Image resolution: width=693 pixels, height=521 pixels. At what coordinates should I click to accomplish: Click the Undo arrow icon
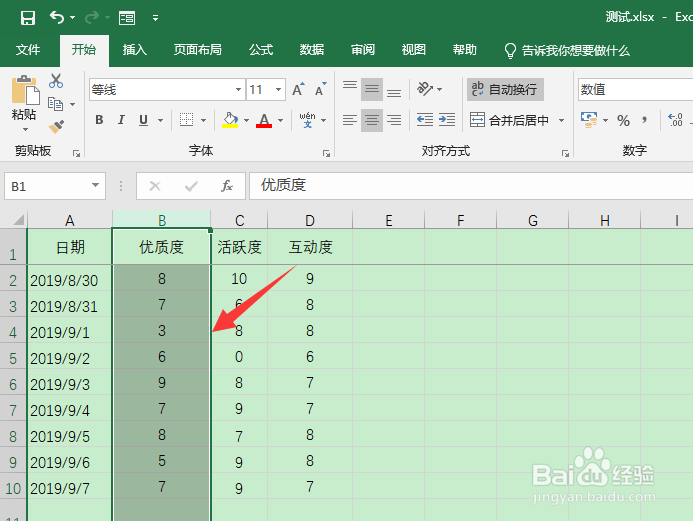pyautogui.click(x=57, y=18)
